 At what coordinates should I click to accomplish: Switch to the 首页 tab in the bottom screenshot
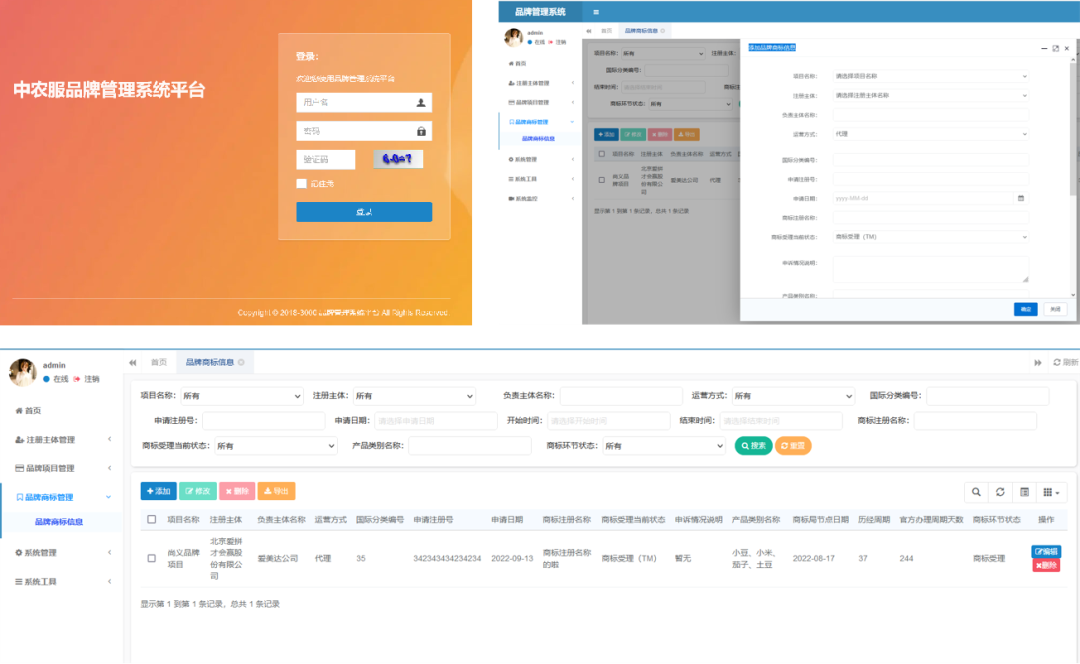pos(159,362)
